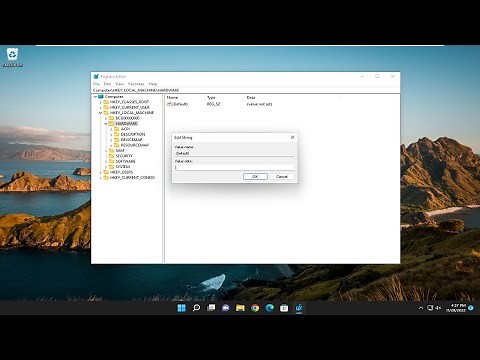Open the Chat app on taskbar
The width and height of the screenshot is (480, 360).
226,308
